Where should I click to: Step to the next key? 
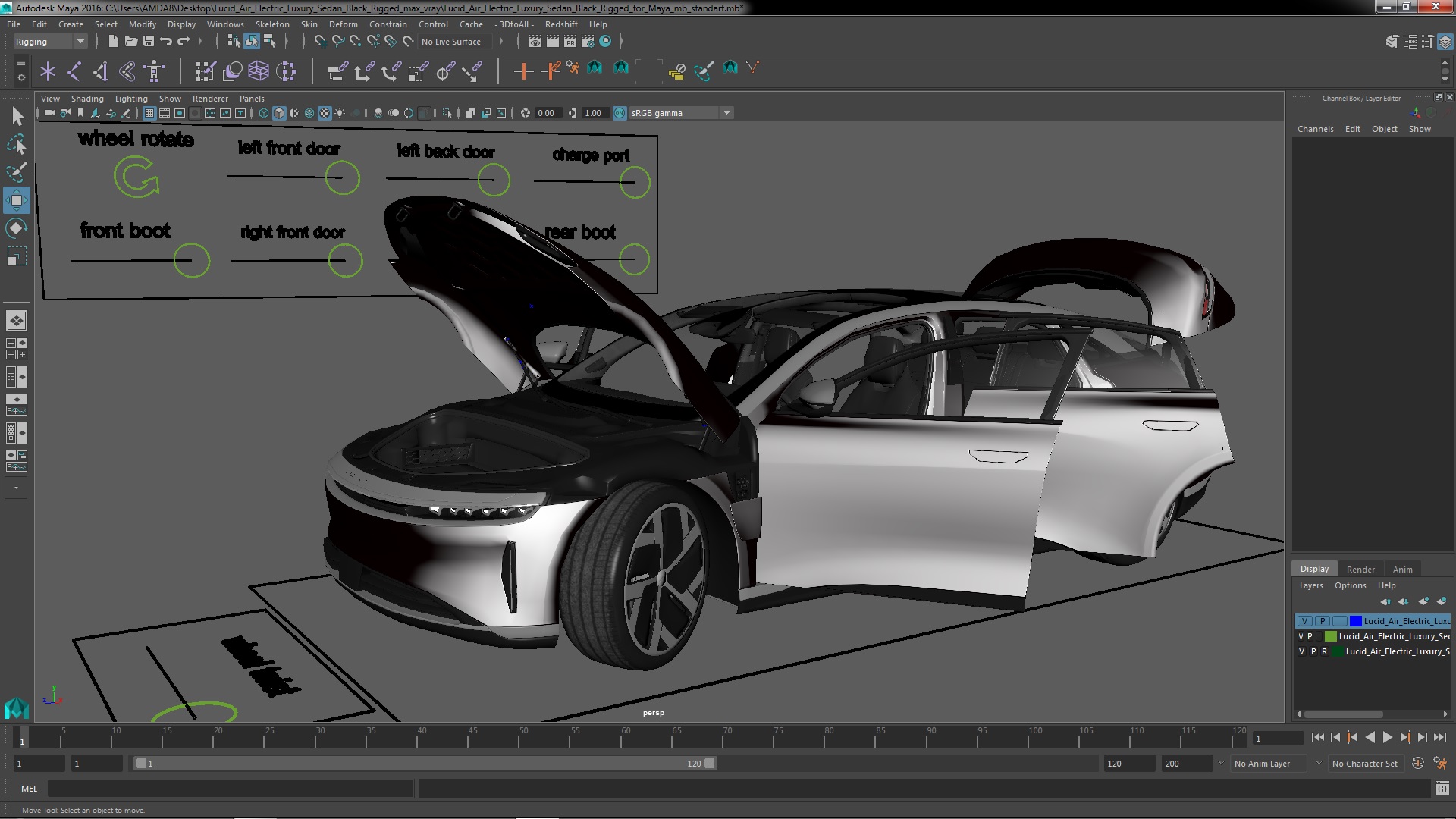(x=1404, y=737)
